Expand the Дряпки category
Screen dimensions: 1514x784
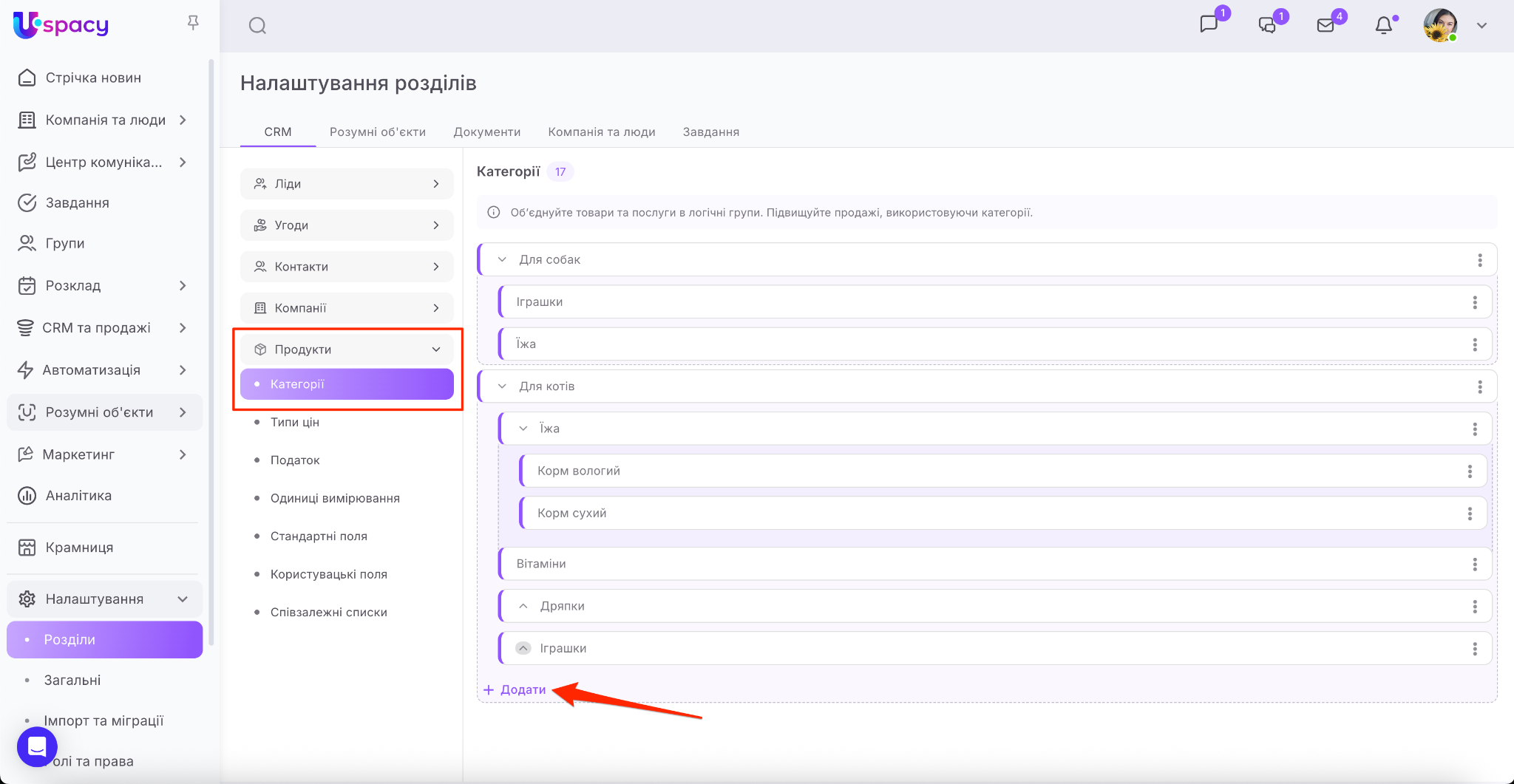(523, 606)
